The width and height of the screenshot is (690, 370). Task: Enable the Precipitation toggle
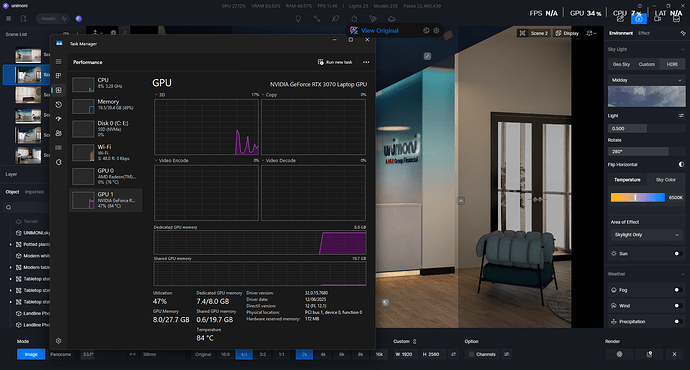(x=678, y=322)
